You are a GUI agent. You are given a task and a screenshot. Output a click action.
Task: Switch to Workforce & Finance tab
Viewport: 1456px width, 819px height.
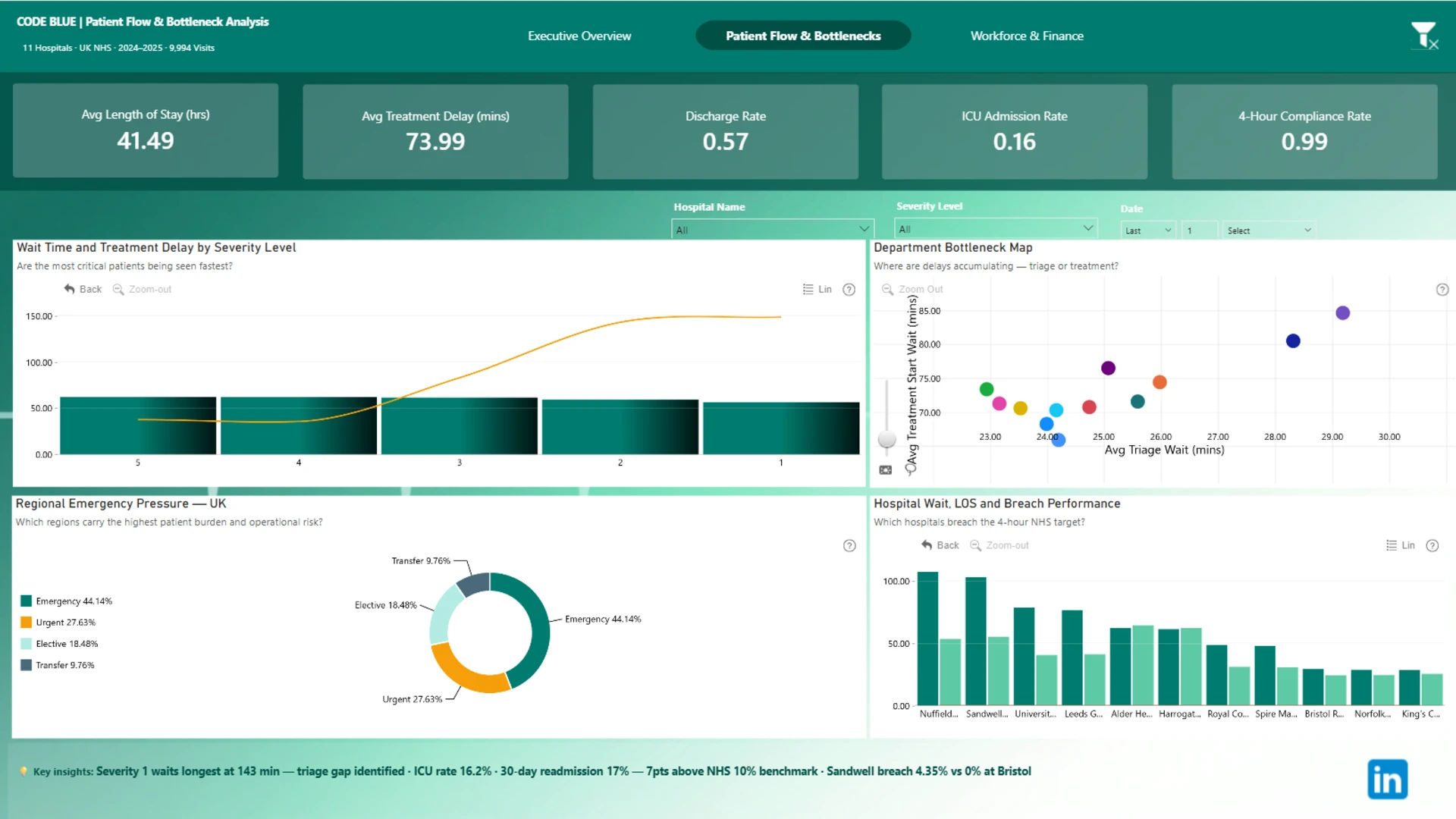[1027, 36]
